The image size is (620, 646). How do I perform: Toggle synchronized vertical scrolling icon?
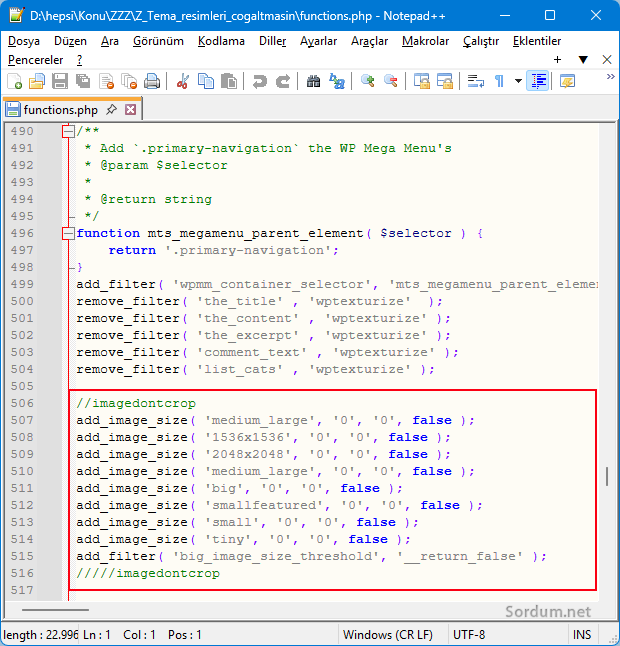click(x=421, y=81)
